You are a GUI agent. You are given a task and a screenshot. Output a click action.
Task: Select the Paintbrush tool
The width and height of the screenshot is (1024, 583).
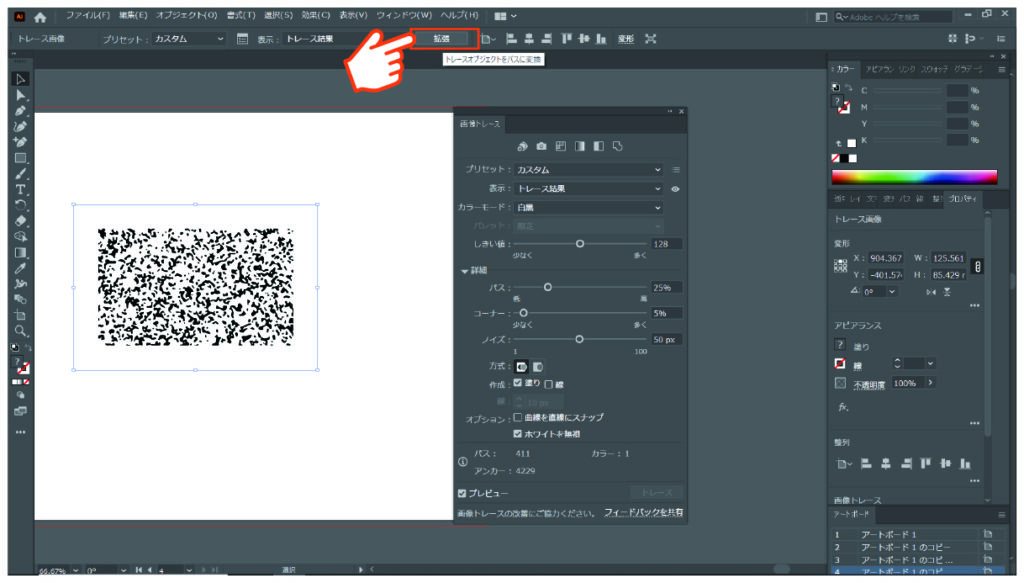coord(20,174)
